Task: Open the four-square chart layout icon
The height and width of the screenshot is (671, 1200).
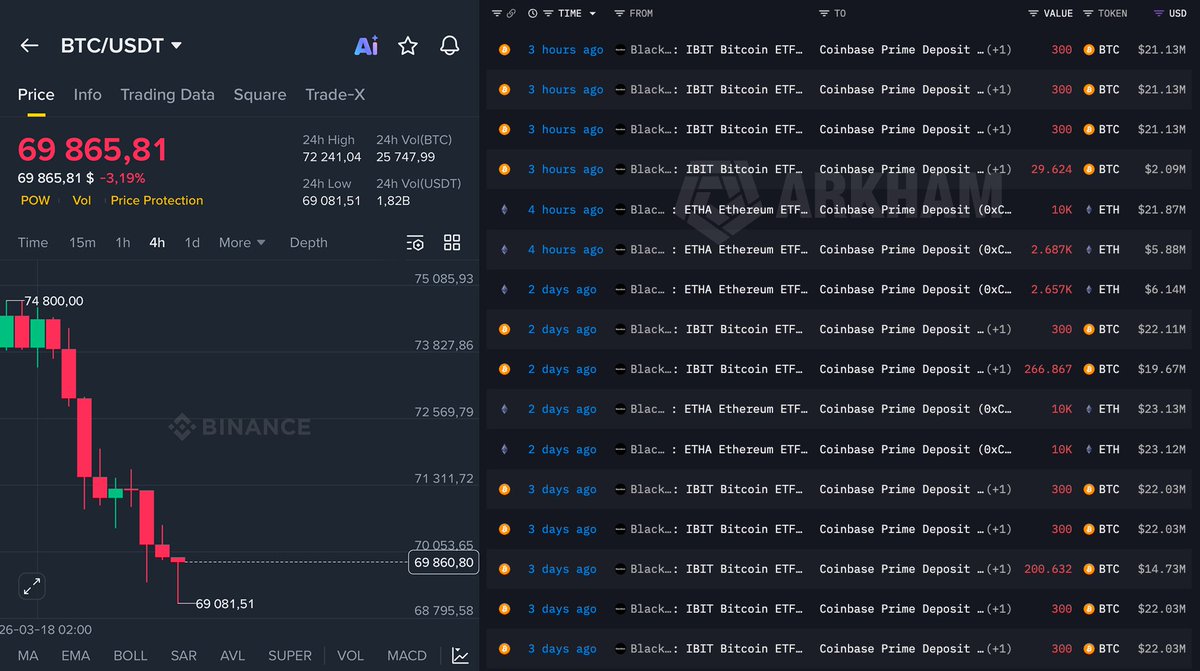Action: (x=452, y=243)
